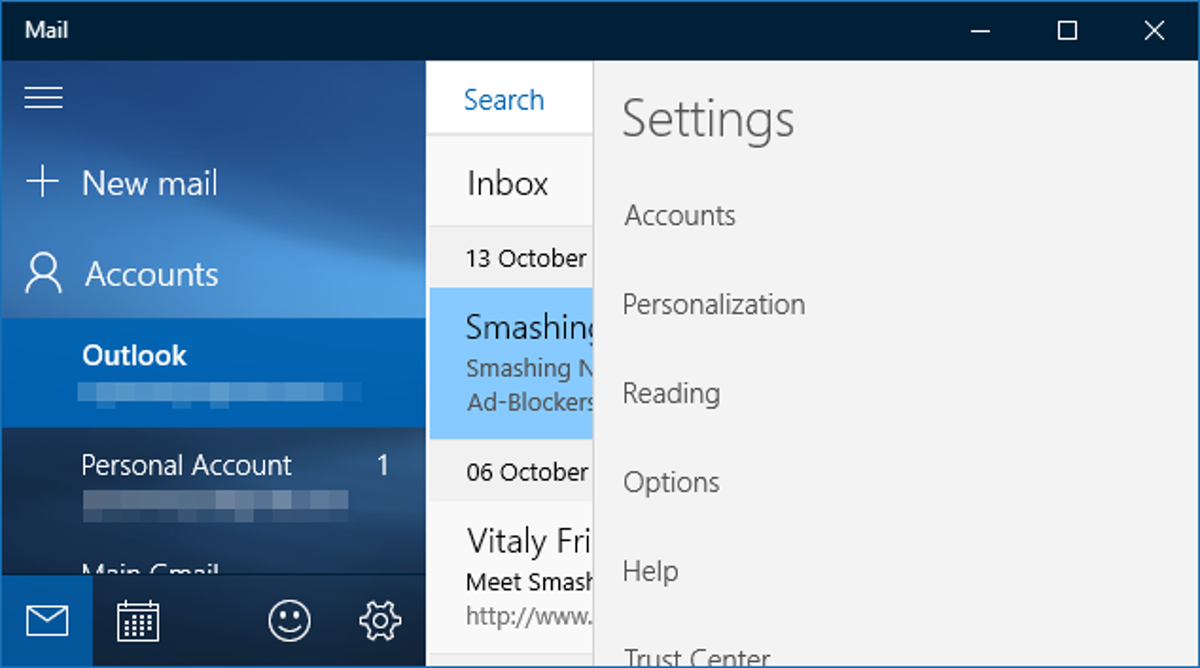Screen dimensions: 1200x668
Task: Select the Inbox folder
Action: tap(507, 182)
